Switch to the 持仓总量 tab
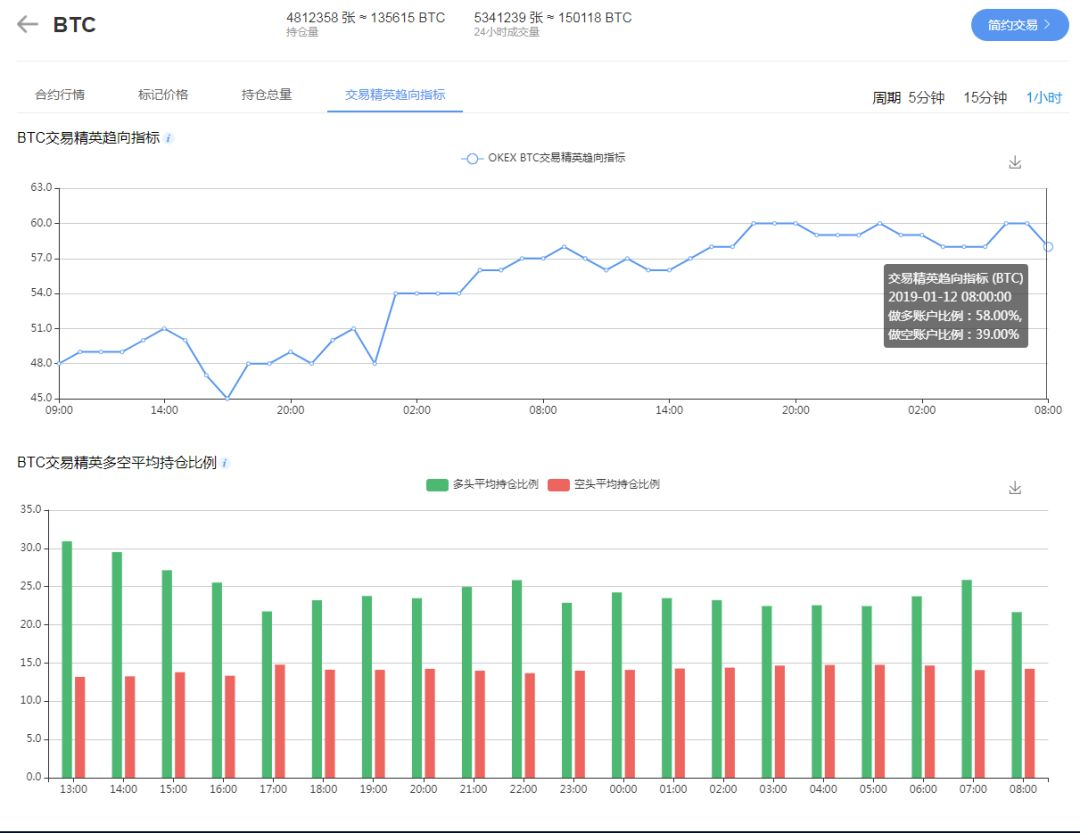1080x833 pixels. [x=266, y=95]
